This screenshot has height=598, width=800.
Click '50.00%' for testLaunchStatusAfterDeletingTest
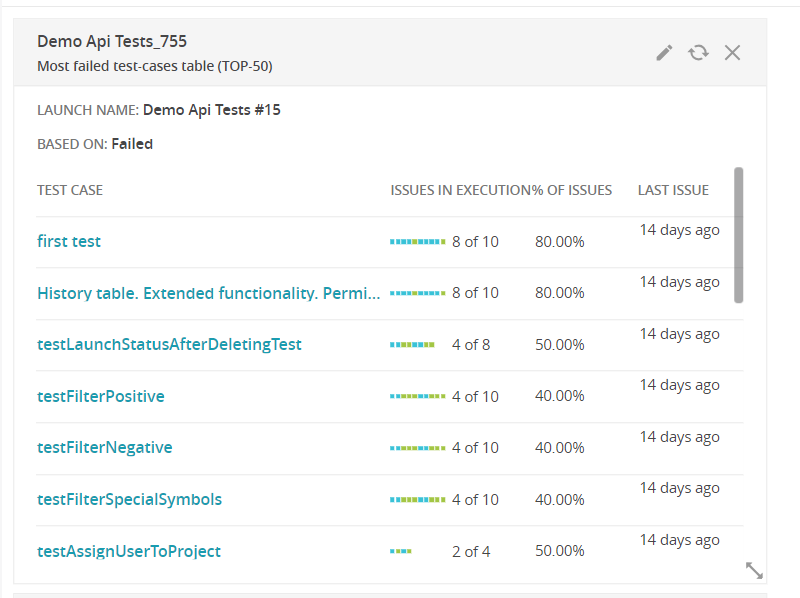[x=559, y=345]
